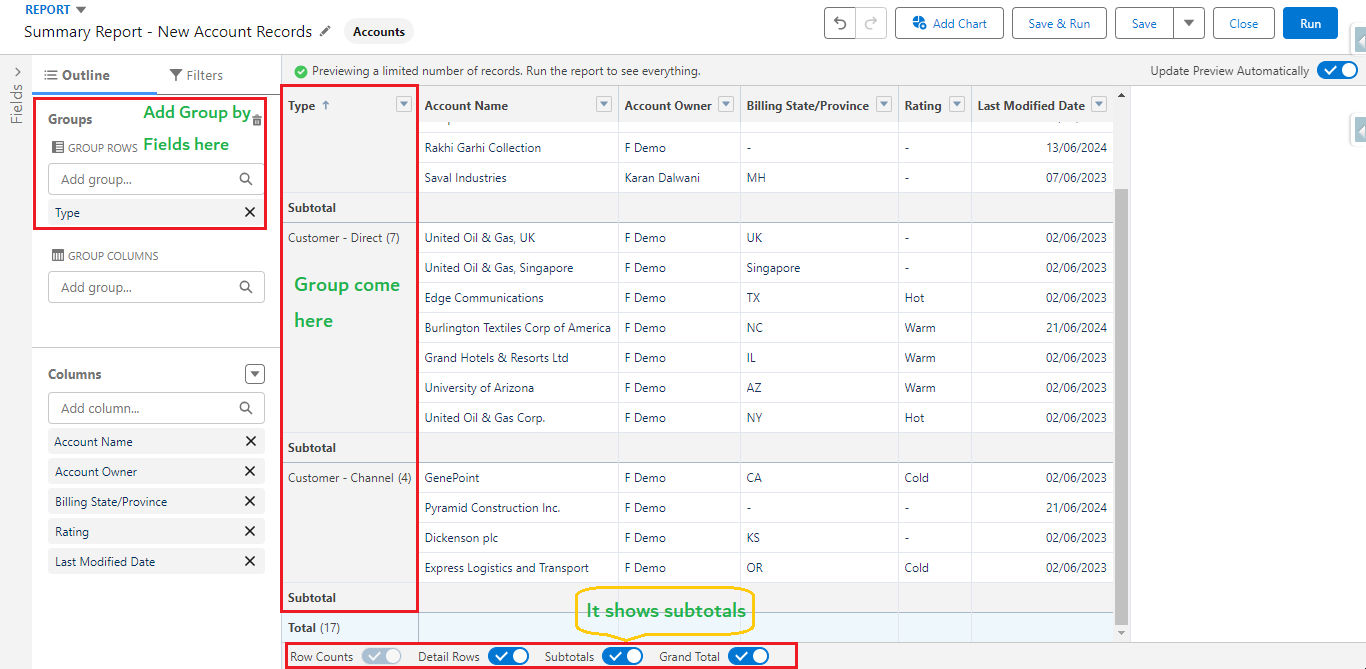Screen dimensions: 1366x669
Task: Open the Save button dropdown arrow
Action: pos(1188,24)
